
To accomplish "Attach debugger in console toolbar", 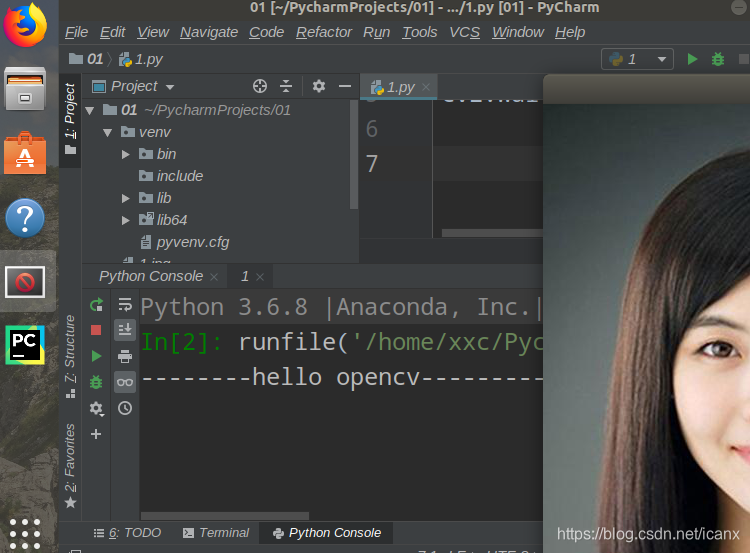I will click(96, 382).
